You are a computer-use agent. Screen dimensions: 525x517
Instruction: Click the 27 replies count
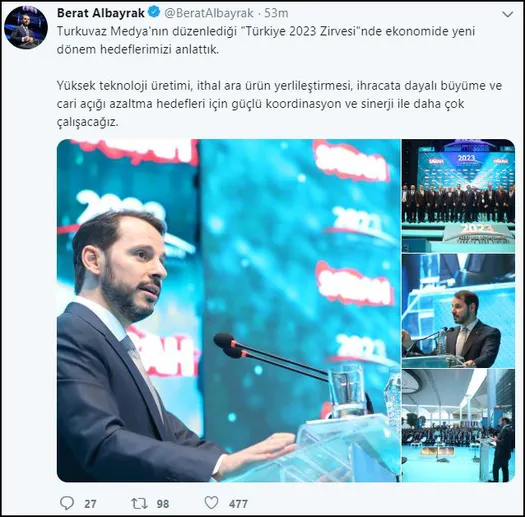[90, 504]
